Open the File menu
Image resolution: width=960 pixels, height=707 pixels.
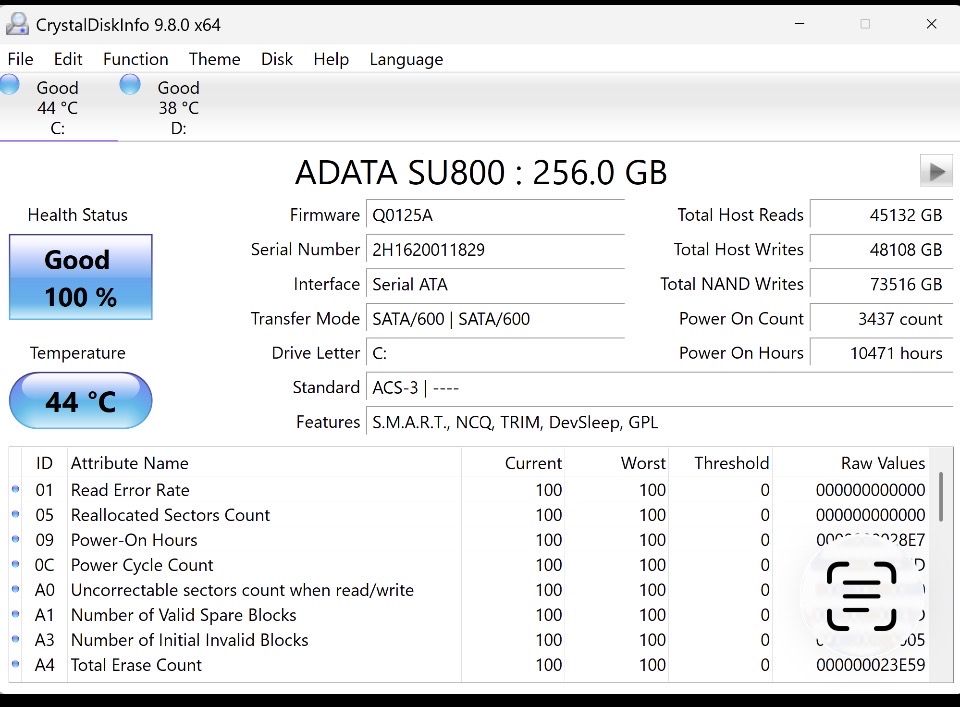[x=20, y=59]
